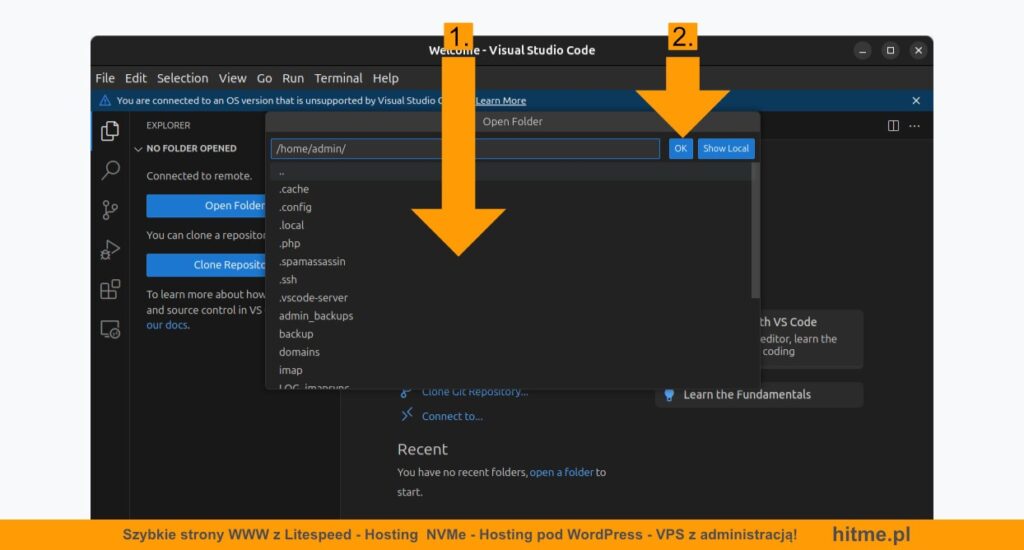Image resolution: width=1024 pixels, height=550 pixels.
Task: Open the editor more actions ellipsis
Action: pos(914,125)
